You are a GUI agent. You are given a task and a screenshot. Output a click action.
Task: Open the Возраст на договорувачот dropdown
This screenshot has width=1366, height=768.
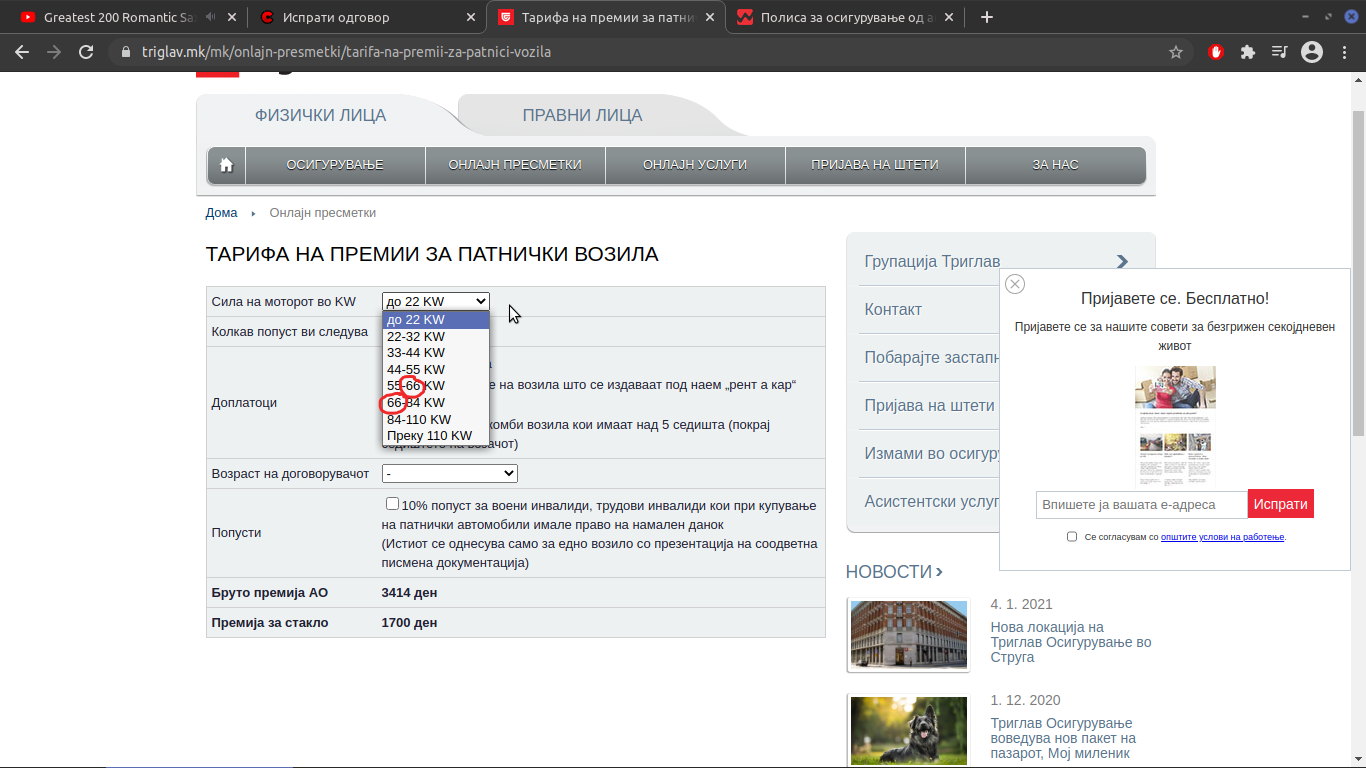(450, 473)
